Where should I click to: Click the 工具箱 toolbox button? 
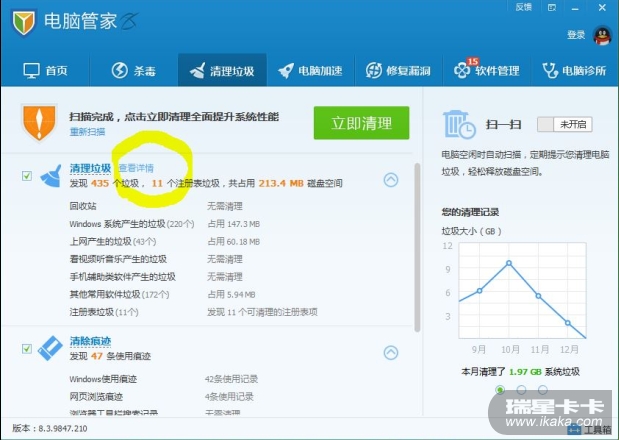[x=590, y=430]
